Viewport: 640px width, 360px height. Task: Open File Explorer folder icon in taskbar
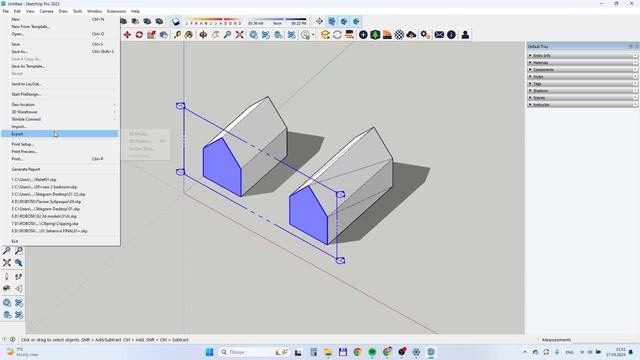(328, 352)
